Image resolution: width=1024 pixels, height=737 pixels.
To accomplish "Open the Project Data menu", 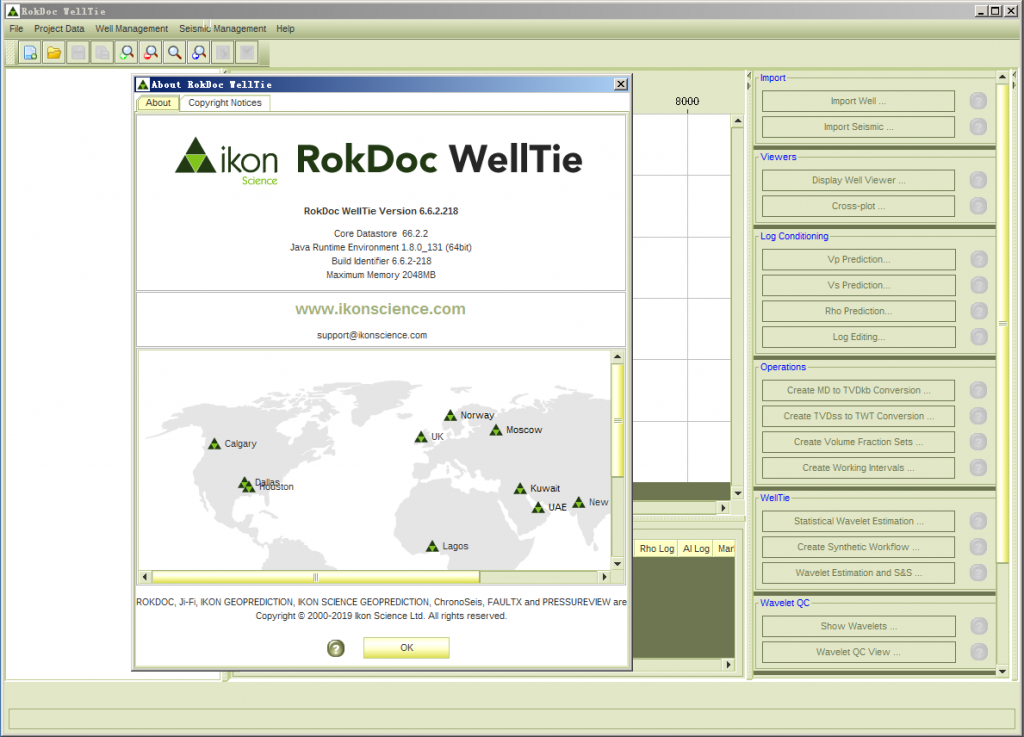I will pos(59,29).
